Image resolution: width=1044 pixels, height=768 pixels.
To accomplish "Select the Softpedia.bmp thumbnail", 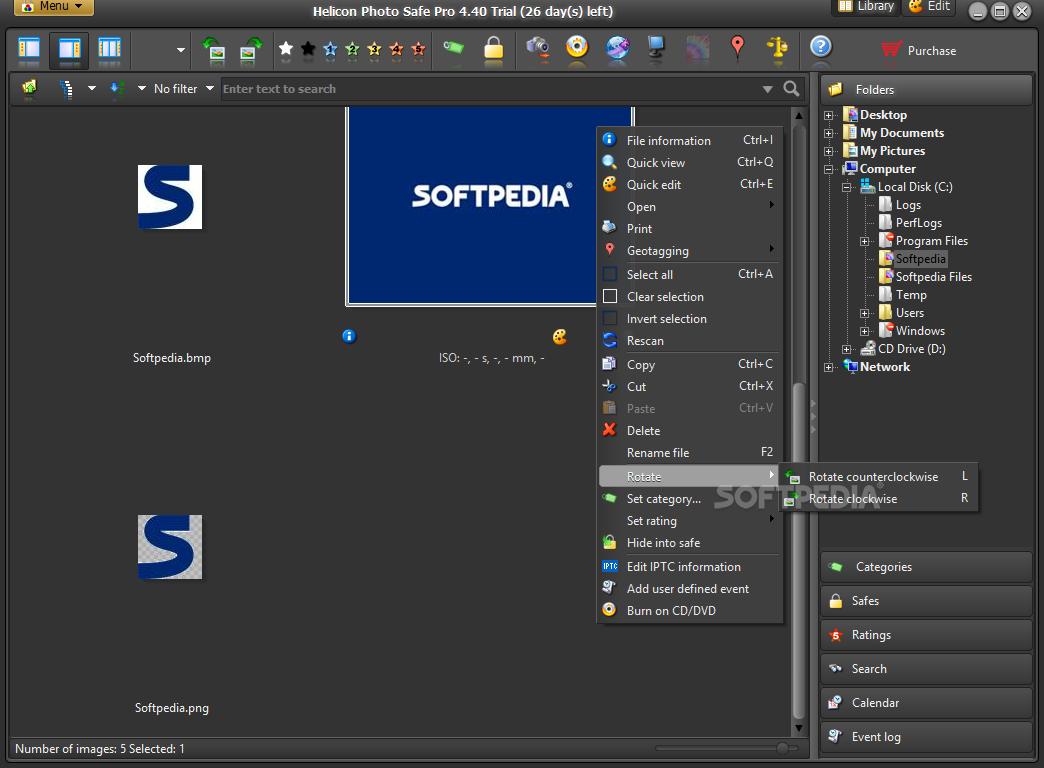I will pyautogui.click(x=170, y=197).
